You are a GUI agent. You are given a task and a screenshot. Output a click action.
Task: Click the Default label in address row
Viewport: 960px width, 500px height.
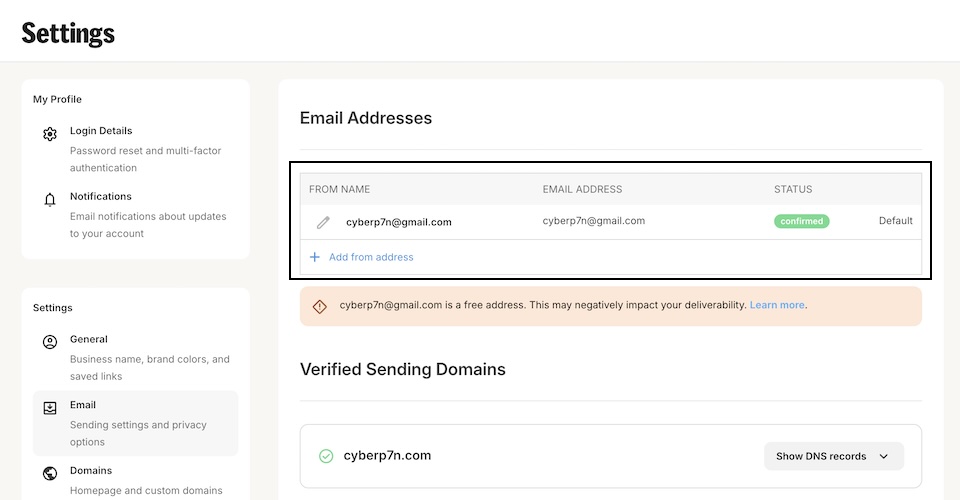[895, 221]
